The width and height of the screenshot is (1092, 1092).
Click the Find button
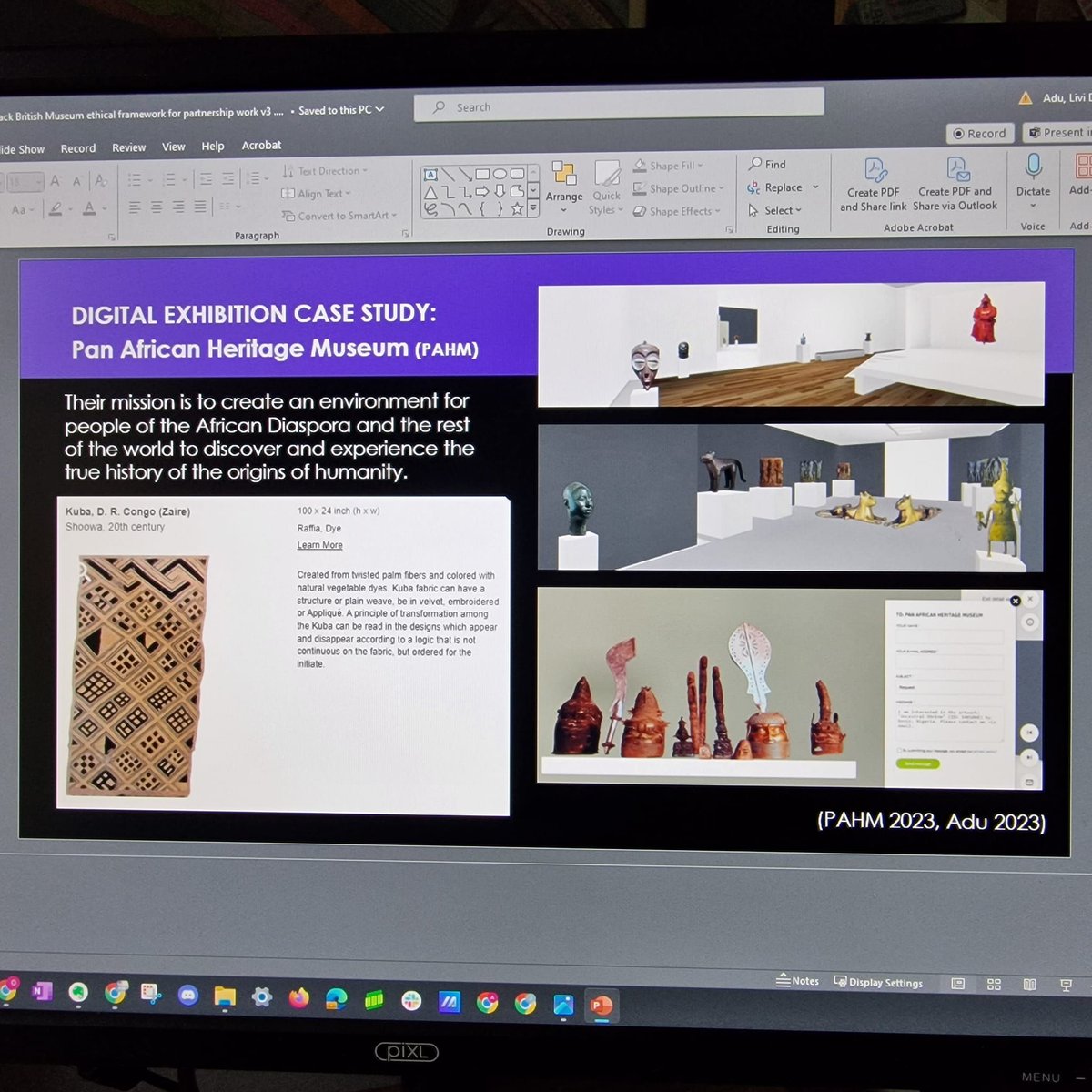[767, 164]
